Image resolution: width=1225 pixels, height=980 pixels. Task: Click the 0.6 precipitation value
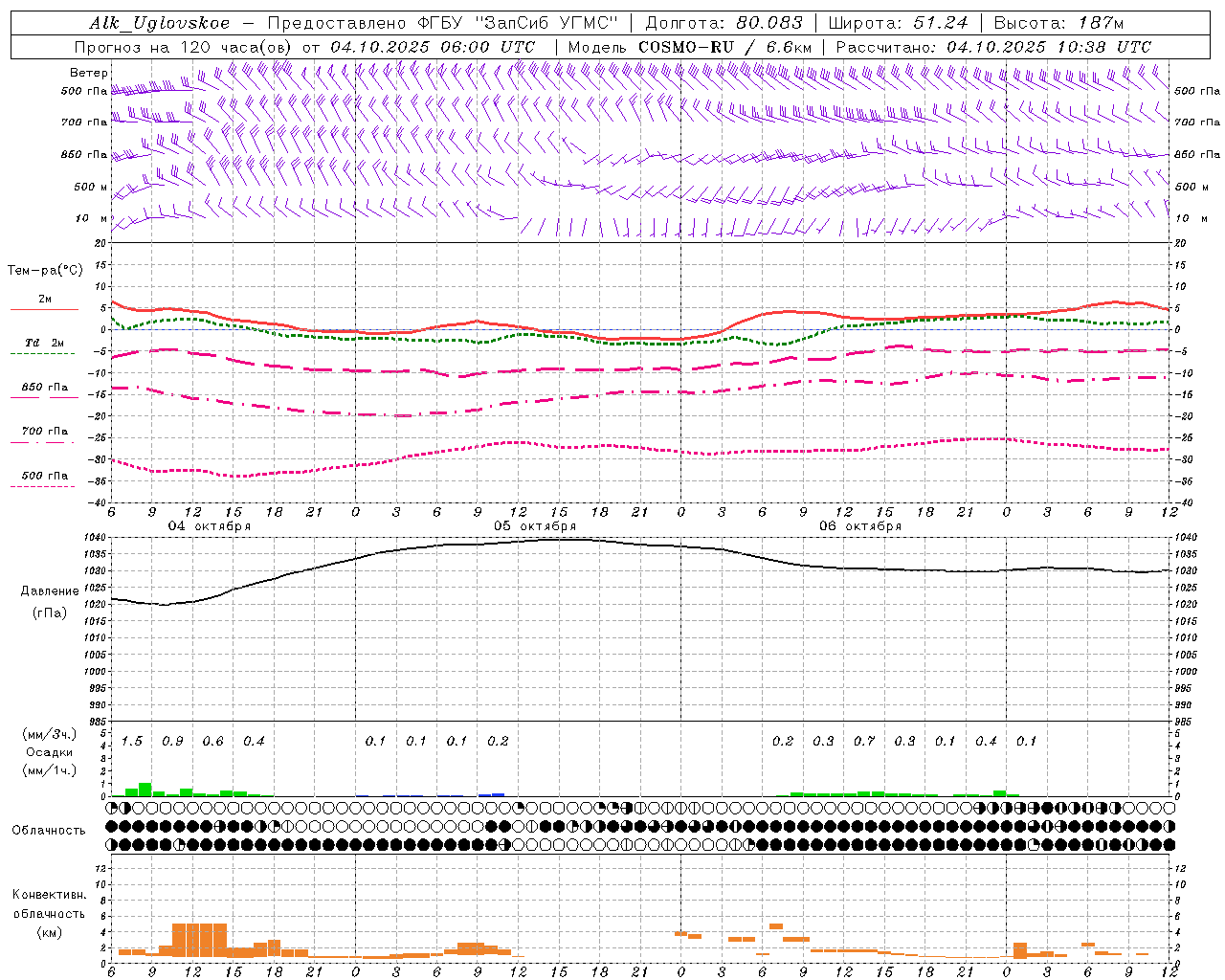pyautogui.click(x=213, y=742)
